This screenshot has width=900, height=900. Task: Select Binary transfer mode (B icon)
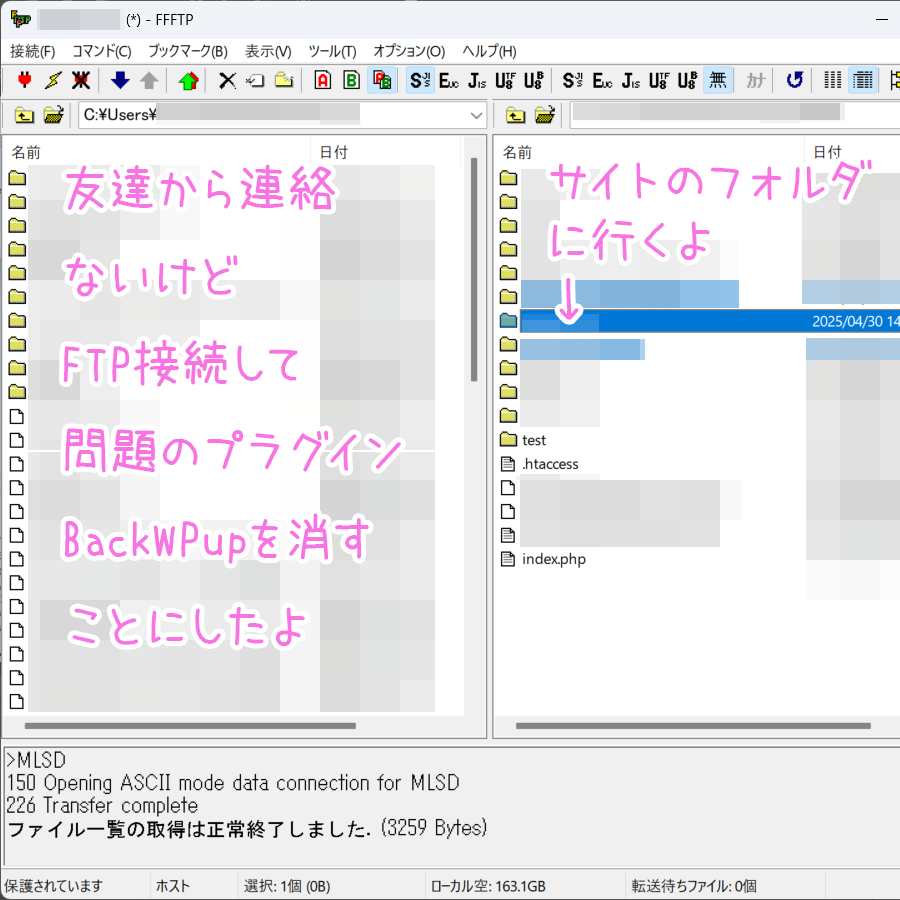click(351, 80)
